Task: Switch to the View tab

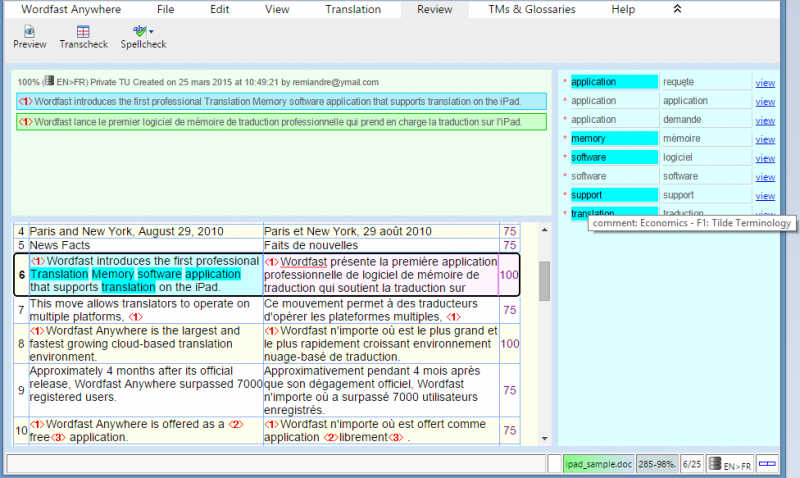Action: [277, 9]
